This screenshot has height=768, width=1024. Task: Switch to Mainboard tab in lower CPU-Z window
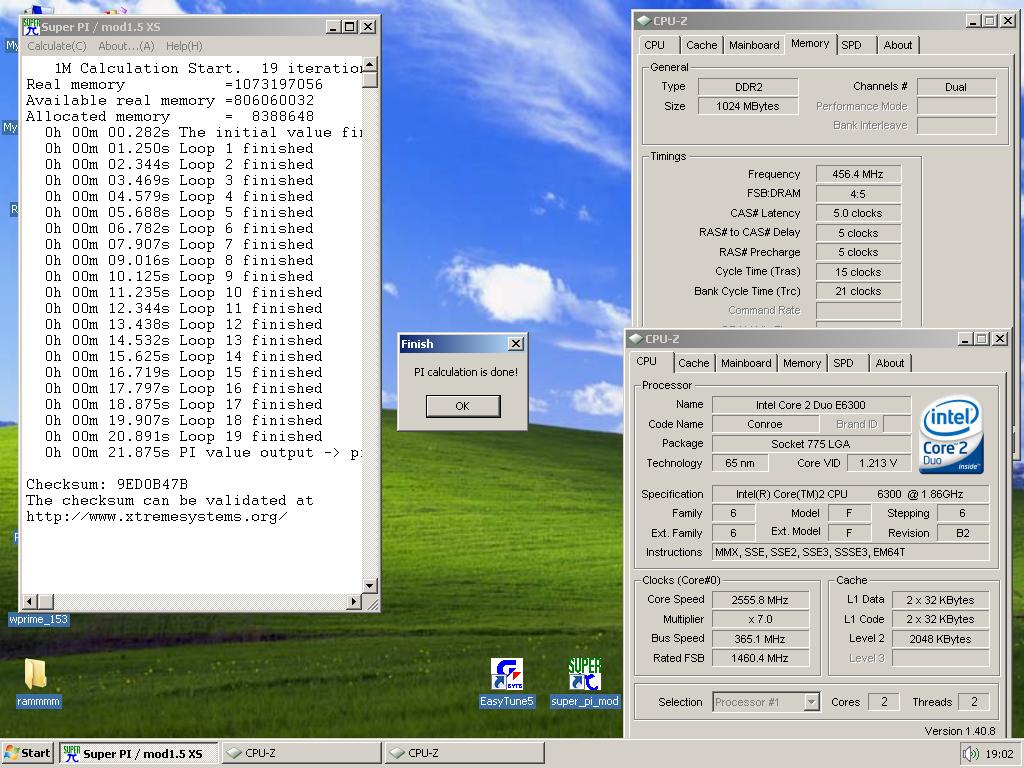[x=746, y=363]
